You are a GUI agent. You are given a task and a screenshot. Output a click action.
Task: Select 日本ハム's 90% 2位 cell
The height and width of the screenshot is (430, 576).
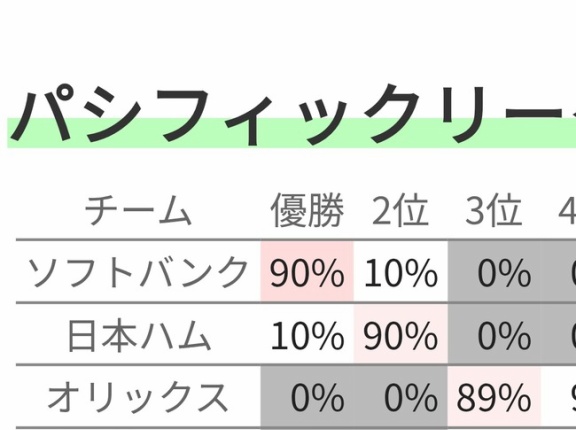(401, 334)
